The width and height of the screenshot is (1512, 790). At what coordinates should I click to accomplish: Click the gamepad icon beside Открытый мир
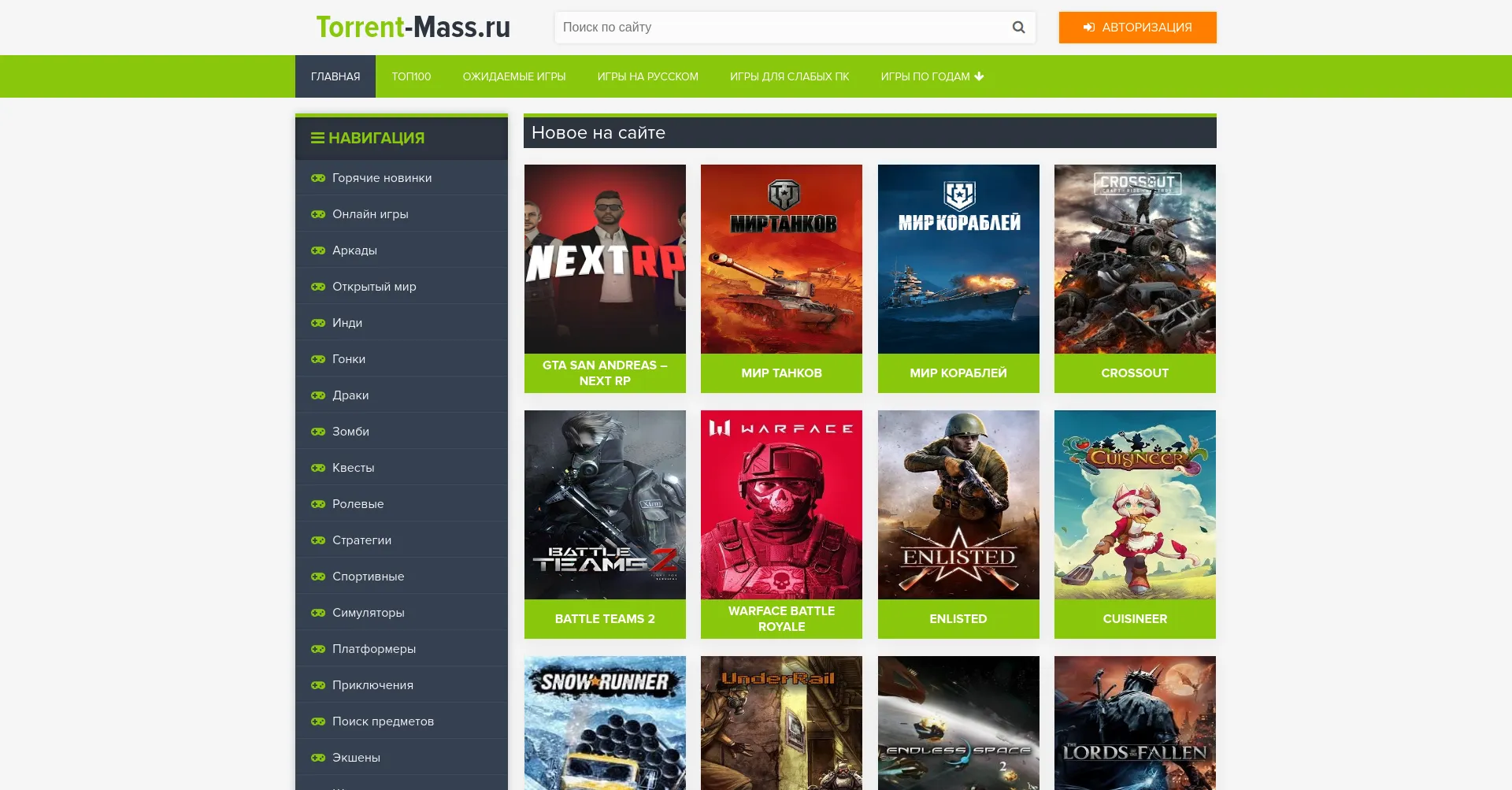(x=318, y=287)
